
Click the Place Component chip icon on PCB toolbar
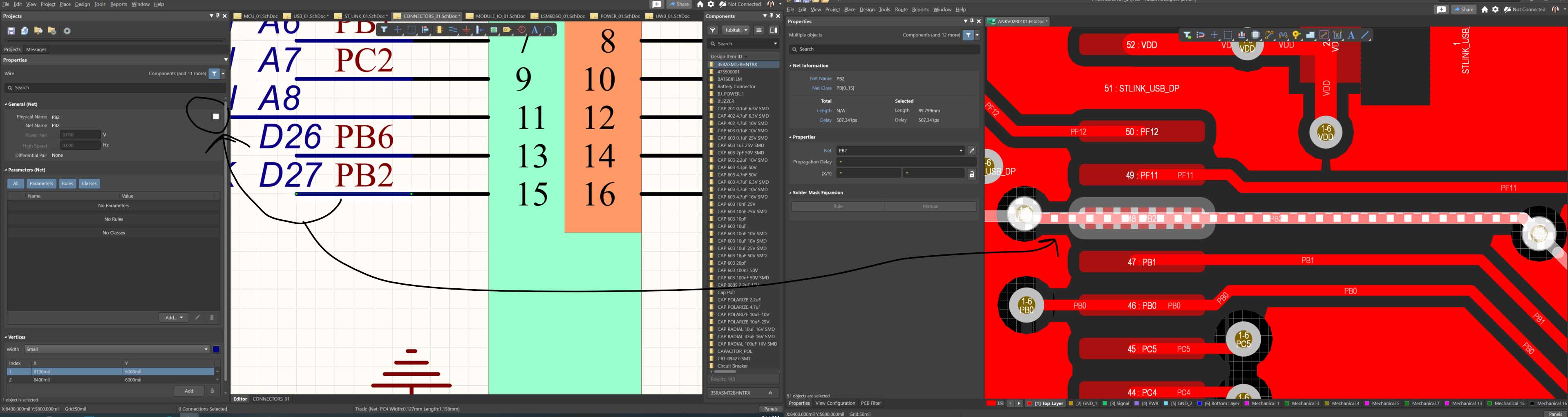click(1255, 35)
